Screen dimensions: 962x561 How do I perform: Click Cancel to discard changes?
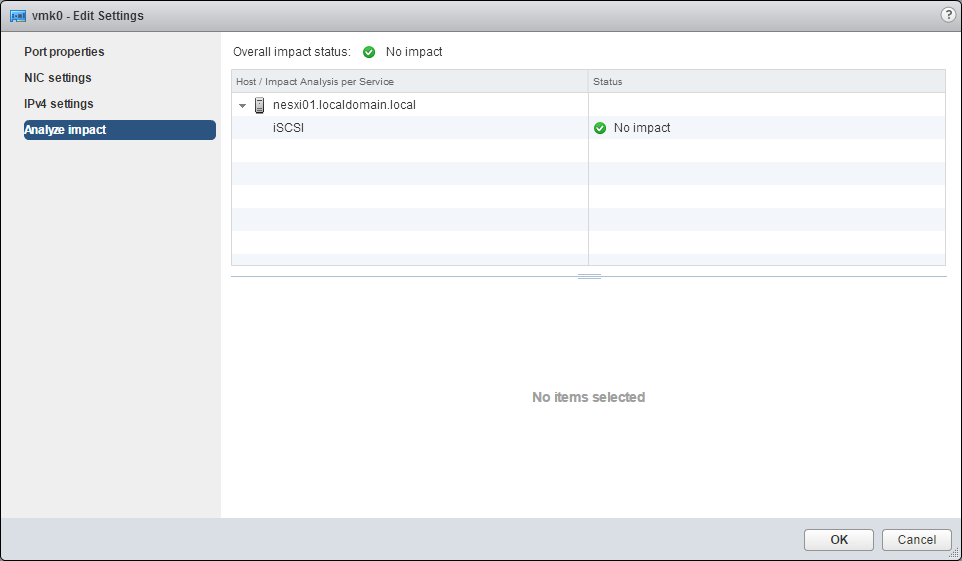pyautogui.click(x=916, y=540)
